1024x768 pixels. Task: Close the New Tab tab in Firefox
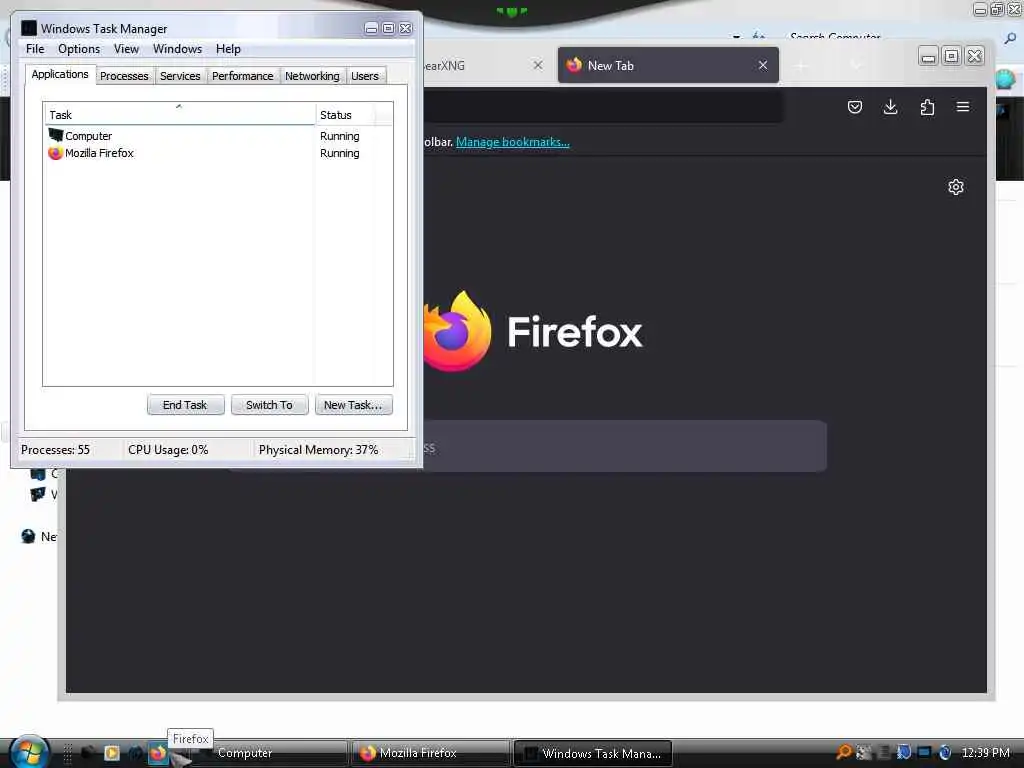coord(763,65)
